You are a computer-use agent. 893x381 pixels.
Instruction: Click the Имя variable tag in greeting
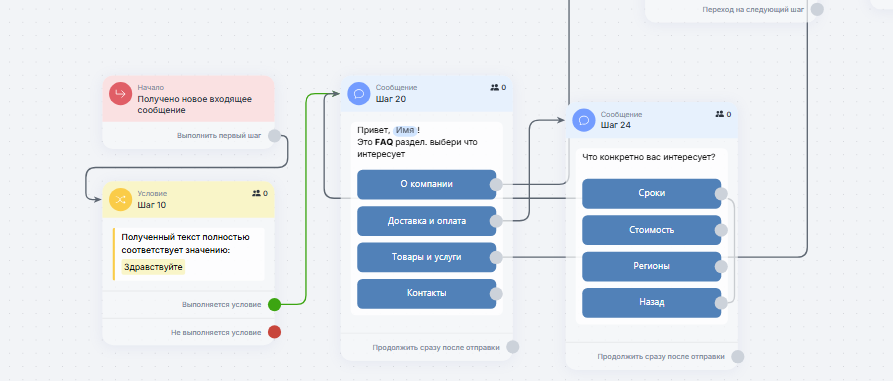point(405,130)
